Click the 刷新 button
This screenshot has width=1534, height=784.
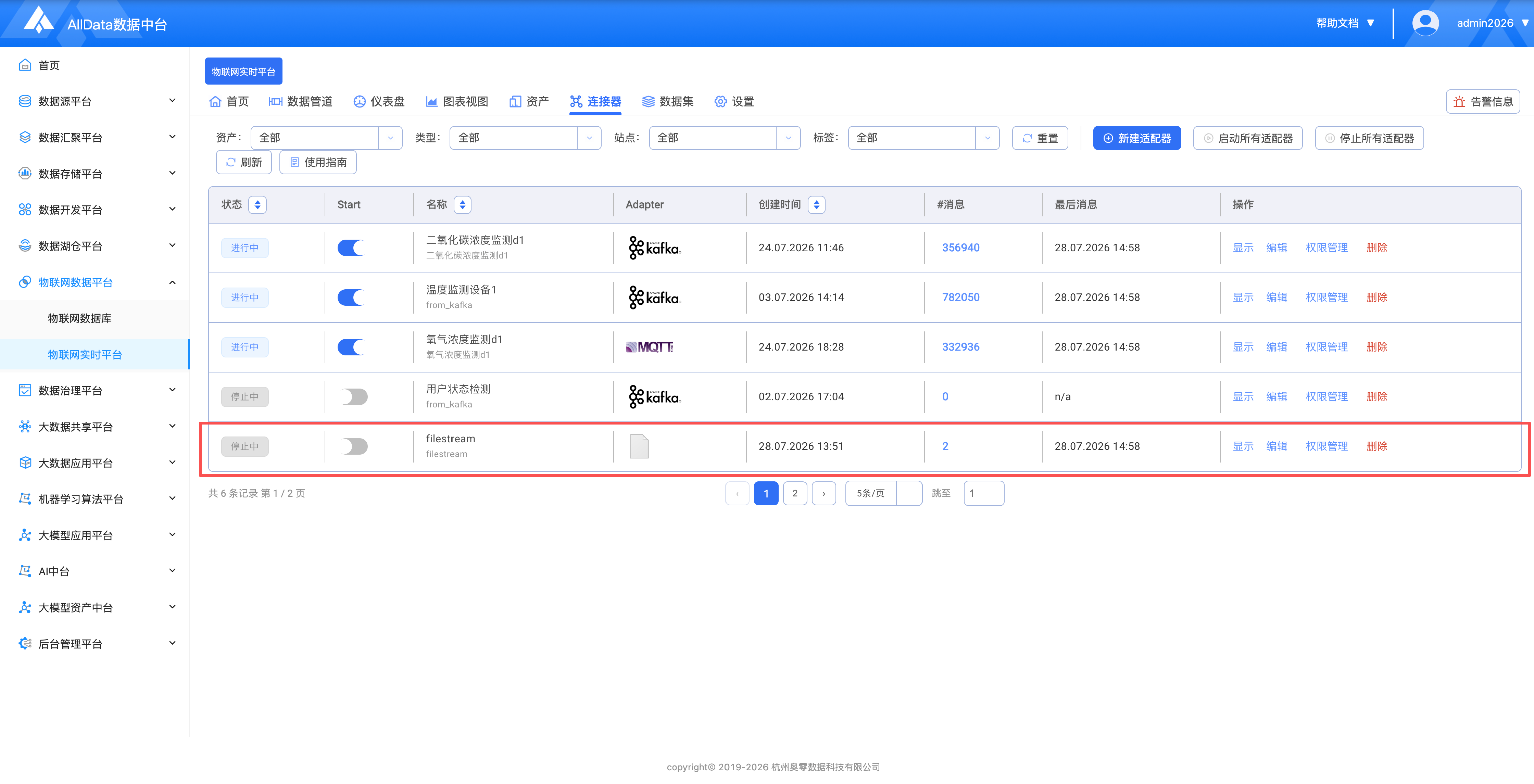pyautogui.click(x=243, y=163)
